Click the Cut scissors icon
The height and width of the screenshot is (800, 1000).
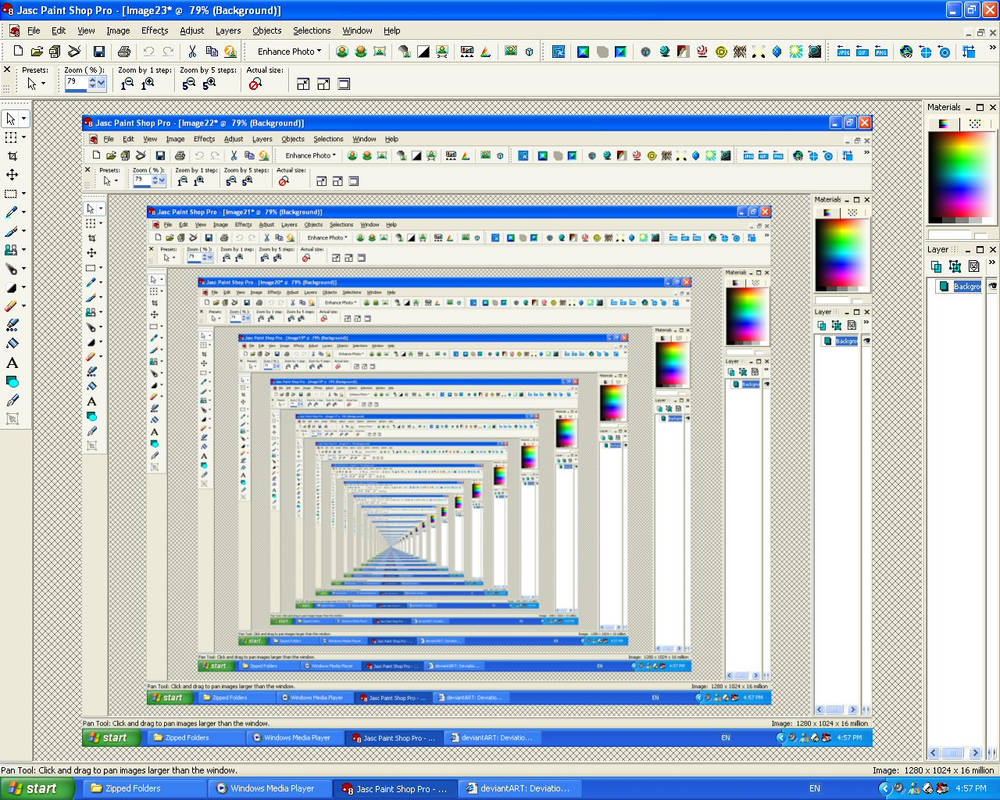[x=192, y=52]
